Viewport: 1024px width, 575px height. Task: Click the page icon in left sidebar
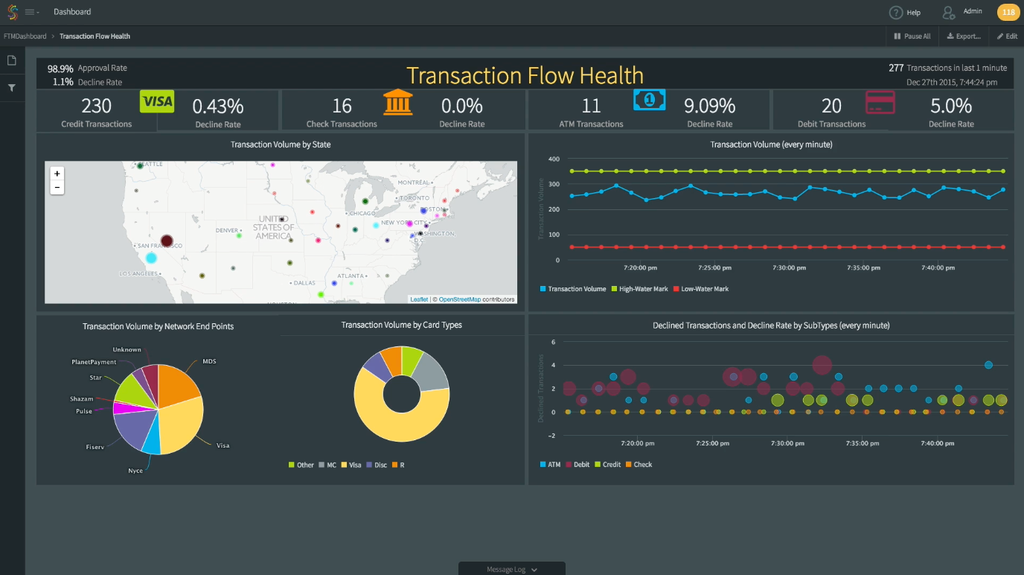pos(12,61)
